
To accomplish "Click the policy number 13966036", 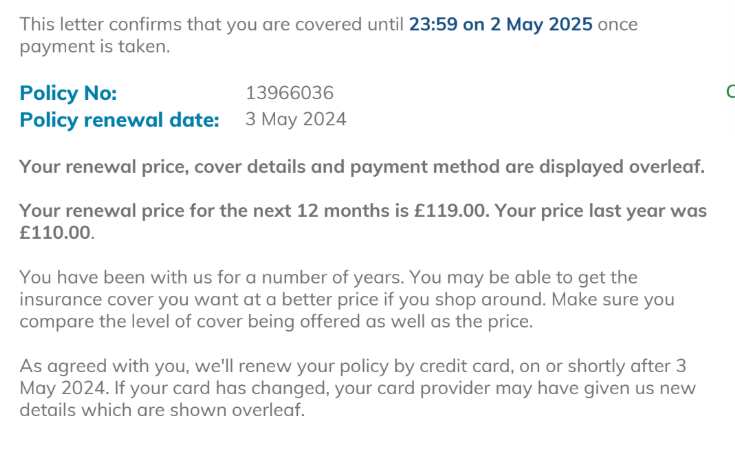I will point(289,93).
